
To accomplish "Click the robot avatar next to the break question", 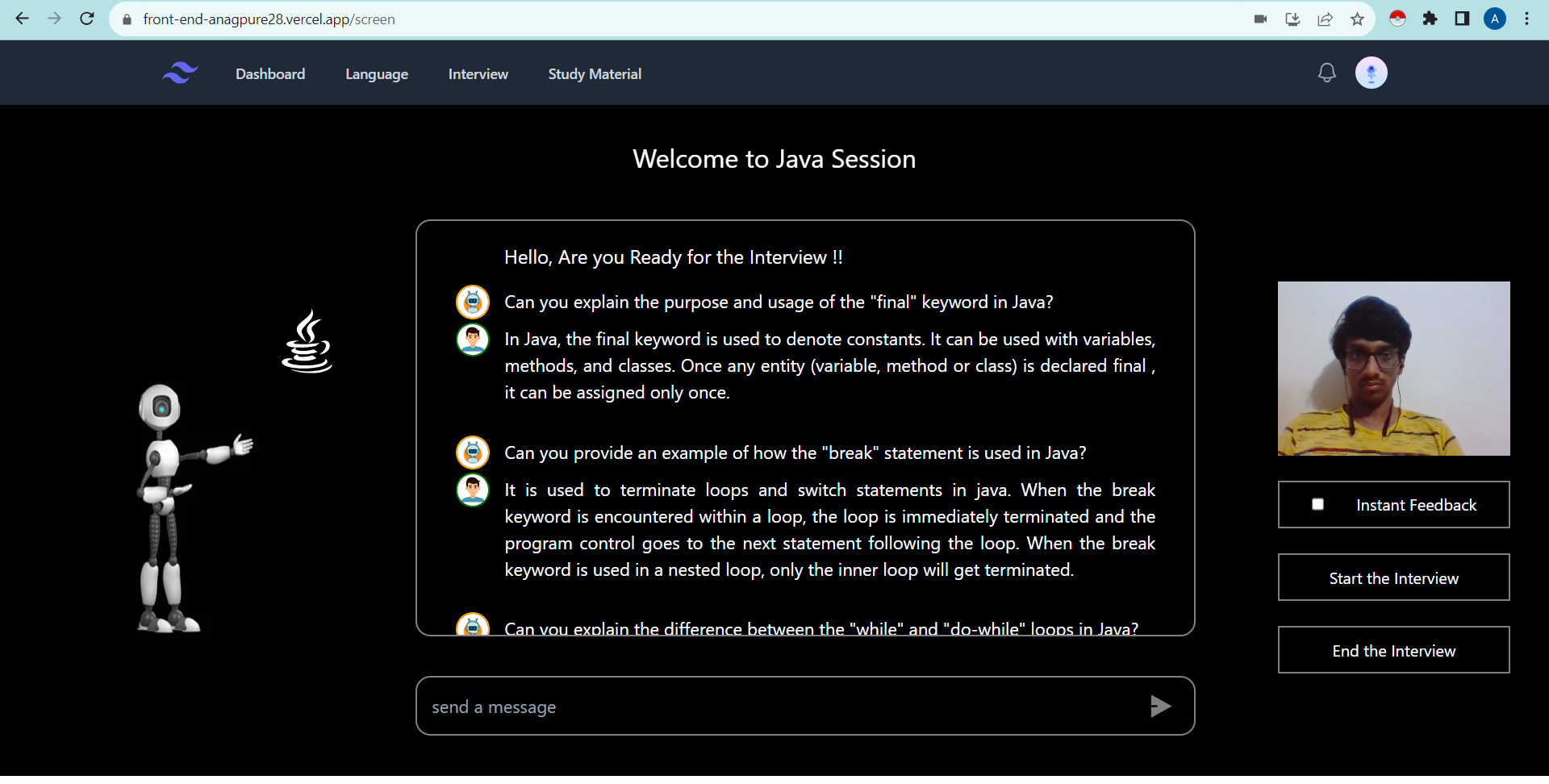I will 473,452.
